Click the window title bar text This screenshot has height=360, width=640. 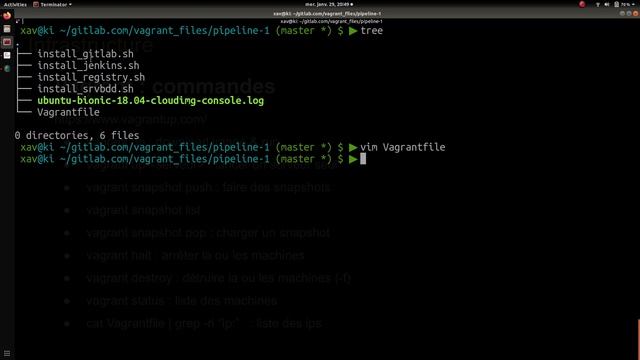(327, 14)
